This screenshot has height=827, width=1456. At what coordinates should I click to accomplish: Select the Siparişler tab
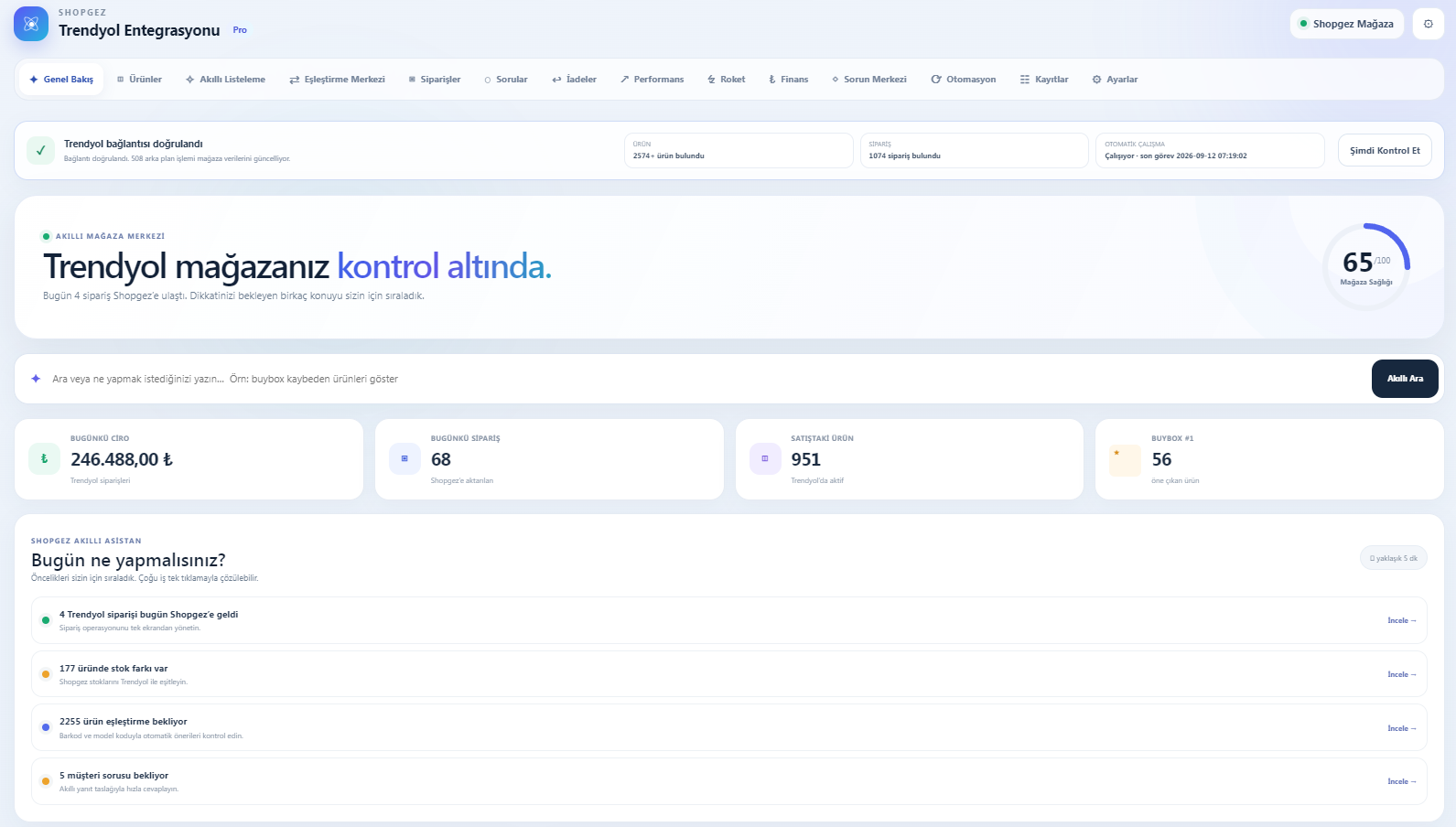[434, 80]
